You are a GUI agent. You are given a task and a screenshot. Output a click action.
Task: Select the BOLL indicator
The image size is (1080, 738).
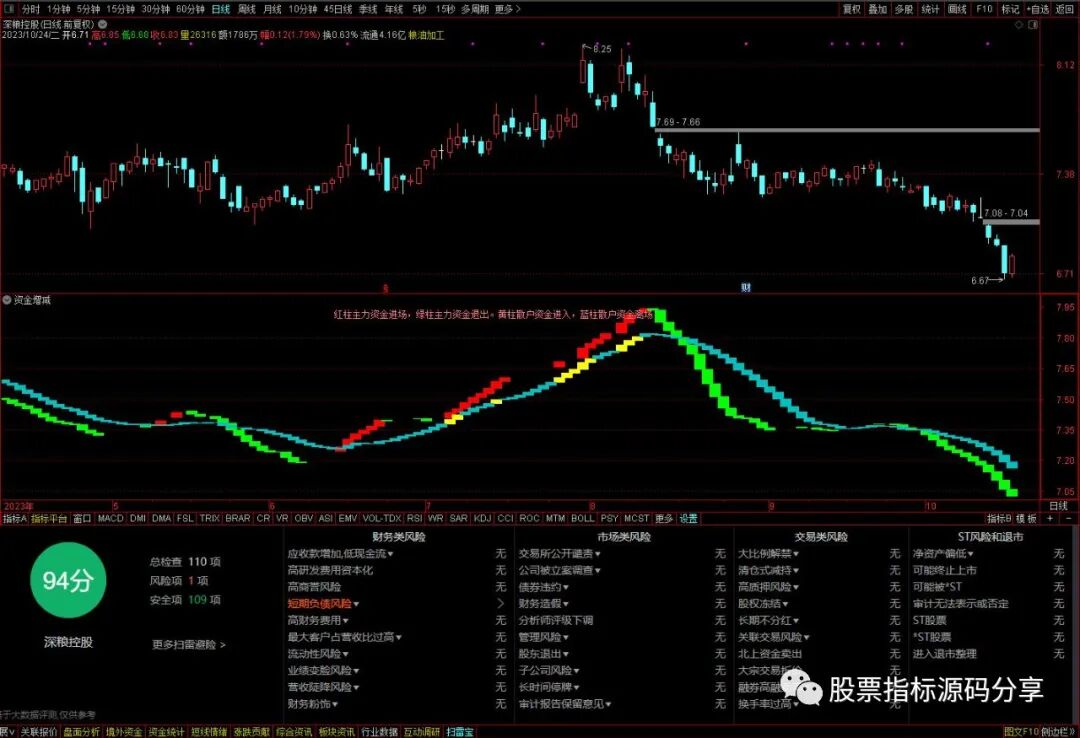[582, 518]
